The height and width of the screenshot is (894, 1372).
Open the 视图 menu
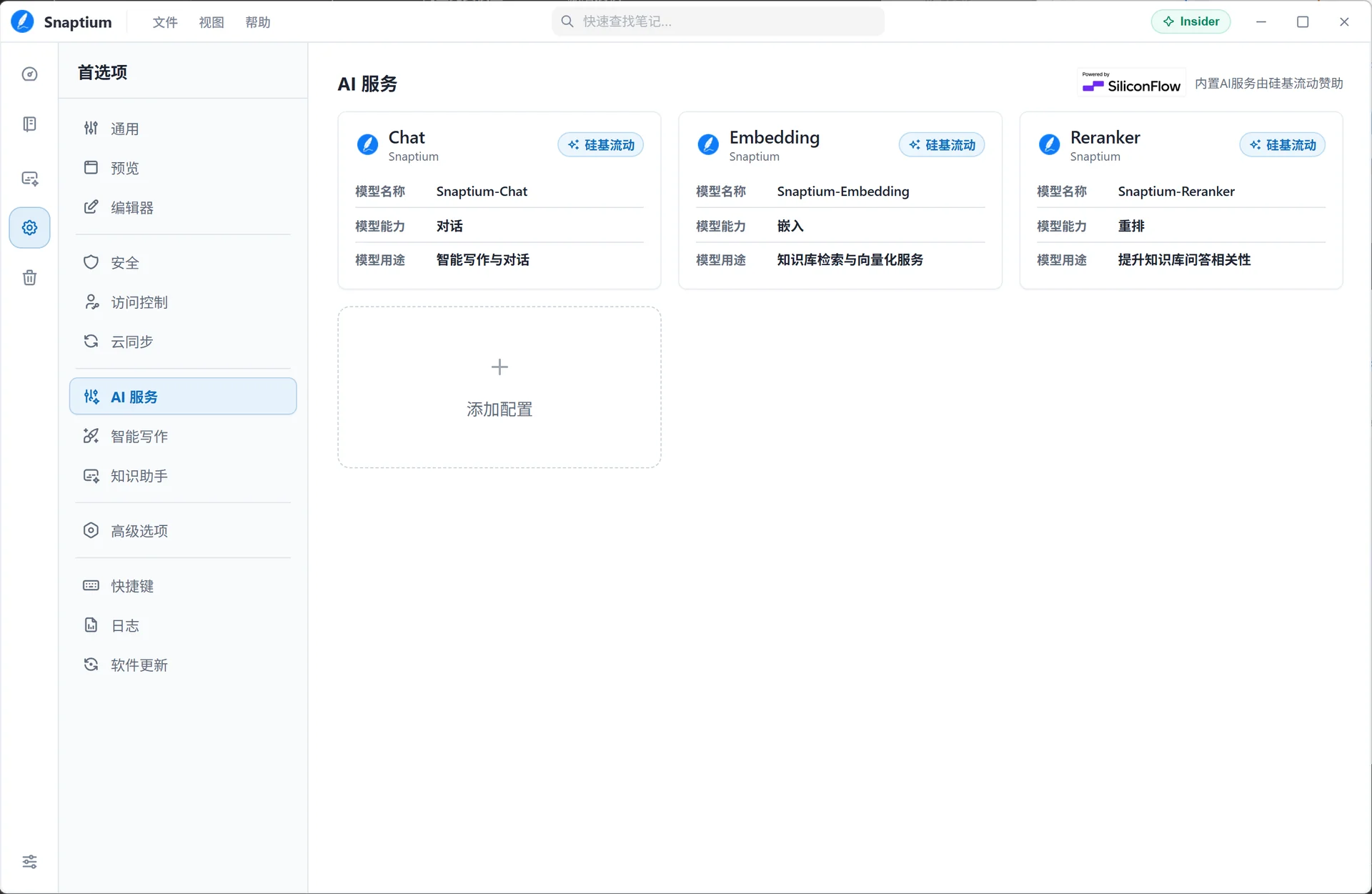212,22
